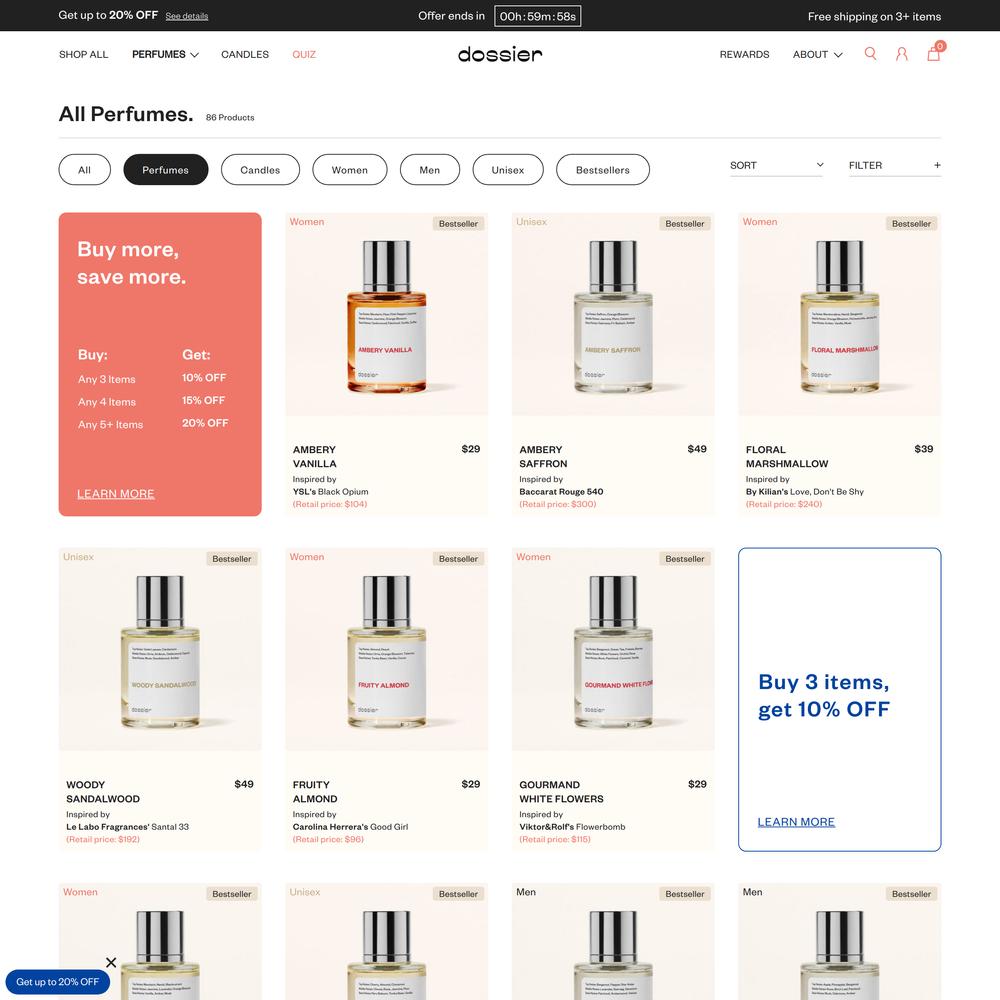Open the search magnifier icon
This screenshot has height=1000, width=1000.
(870, 54)
